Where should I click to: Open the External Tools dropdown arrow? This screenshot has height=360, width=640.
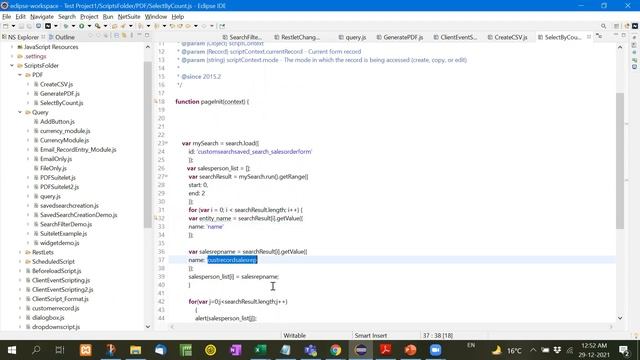[105, 26]
